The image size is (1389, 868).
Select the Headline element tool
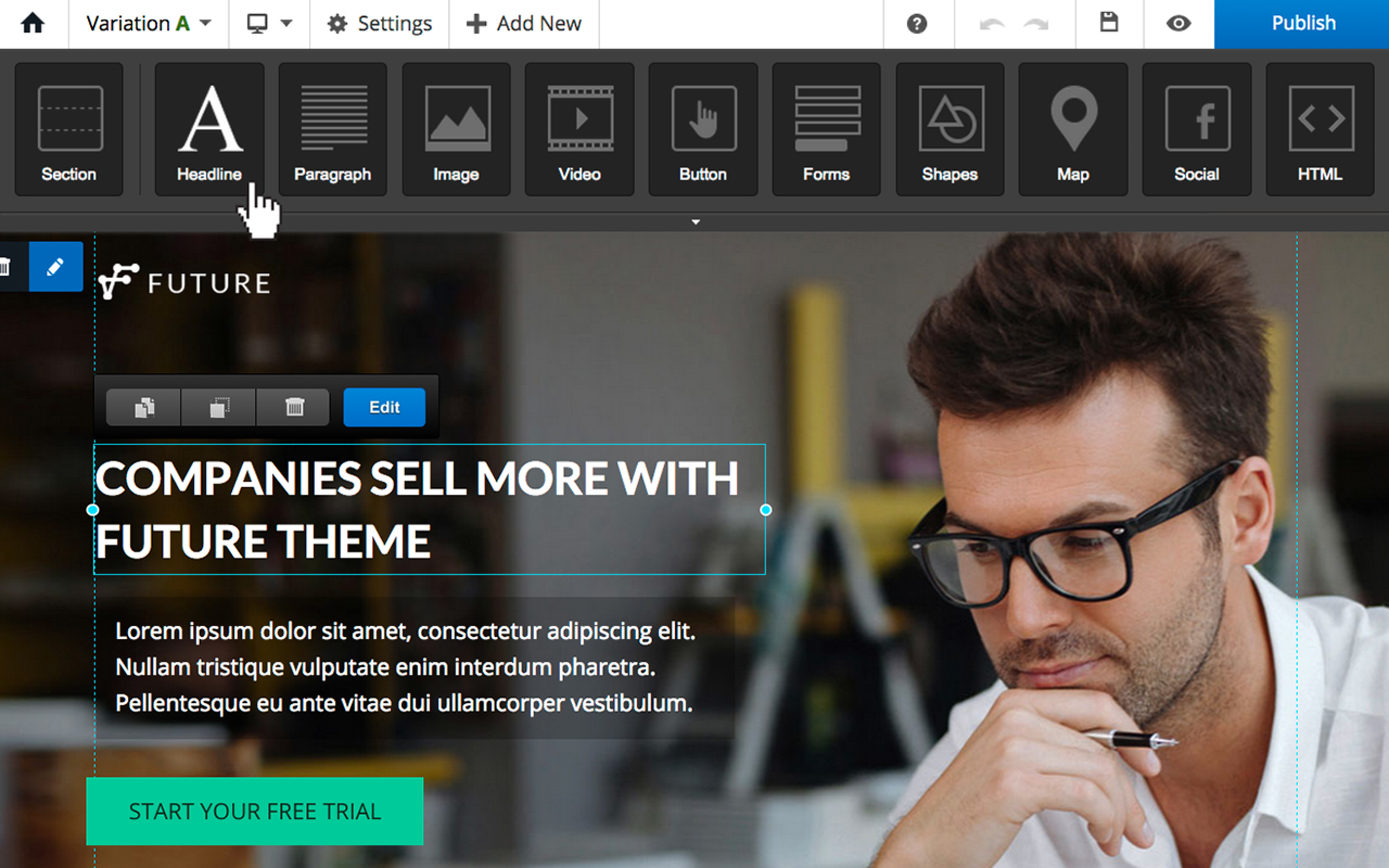210,129
